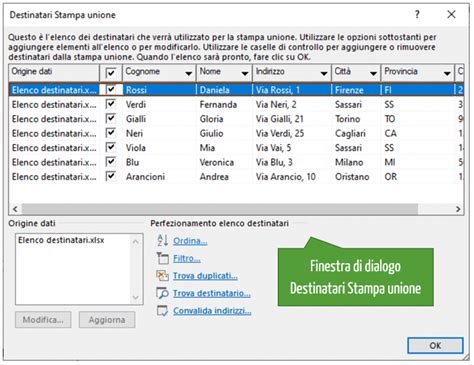This screenshot has height=365, width=474.
Task: Confirm with the OK button
Action: point(435,346)
